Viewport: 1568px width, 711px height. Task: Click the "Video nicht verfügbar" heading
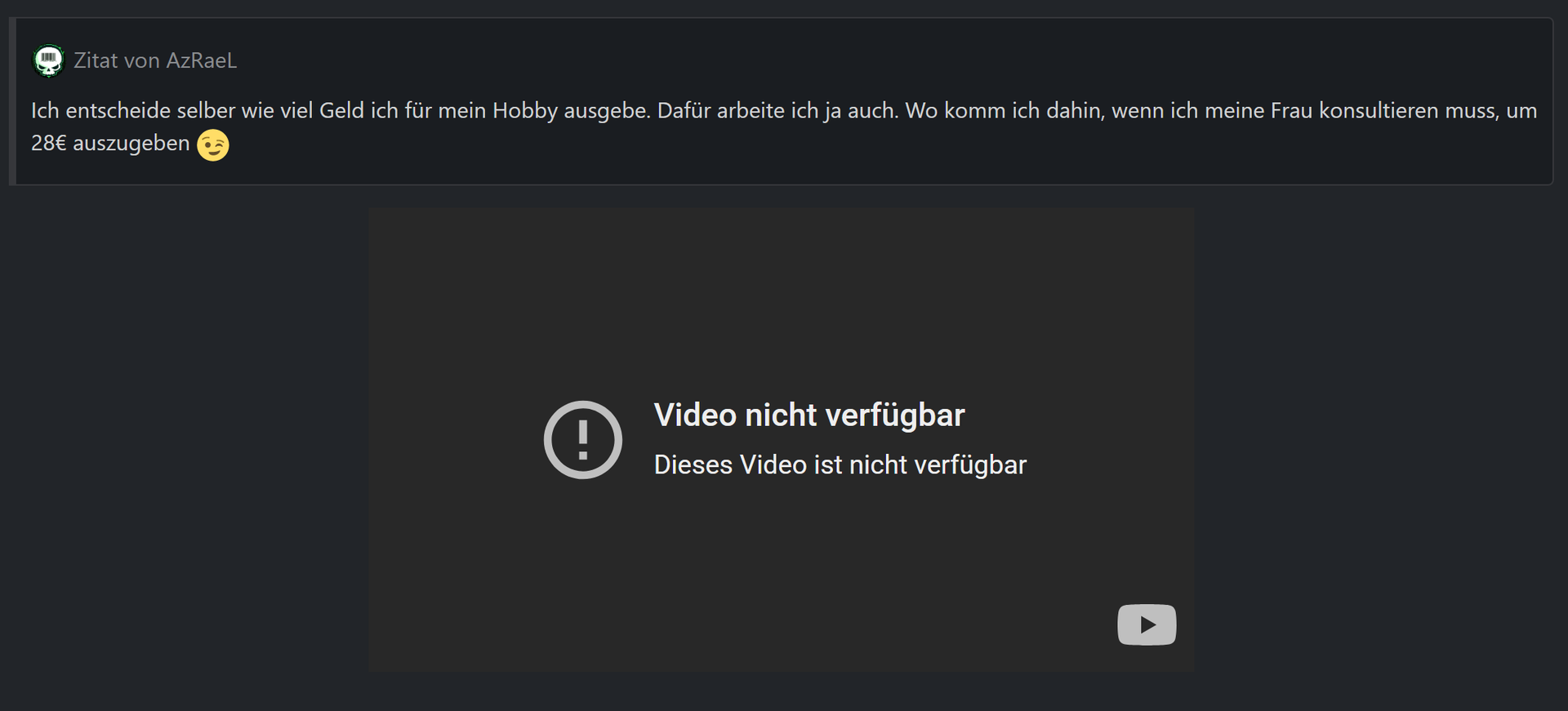(x=809, y=415)
